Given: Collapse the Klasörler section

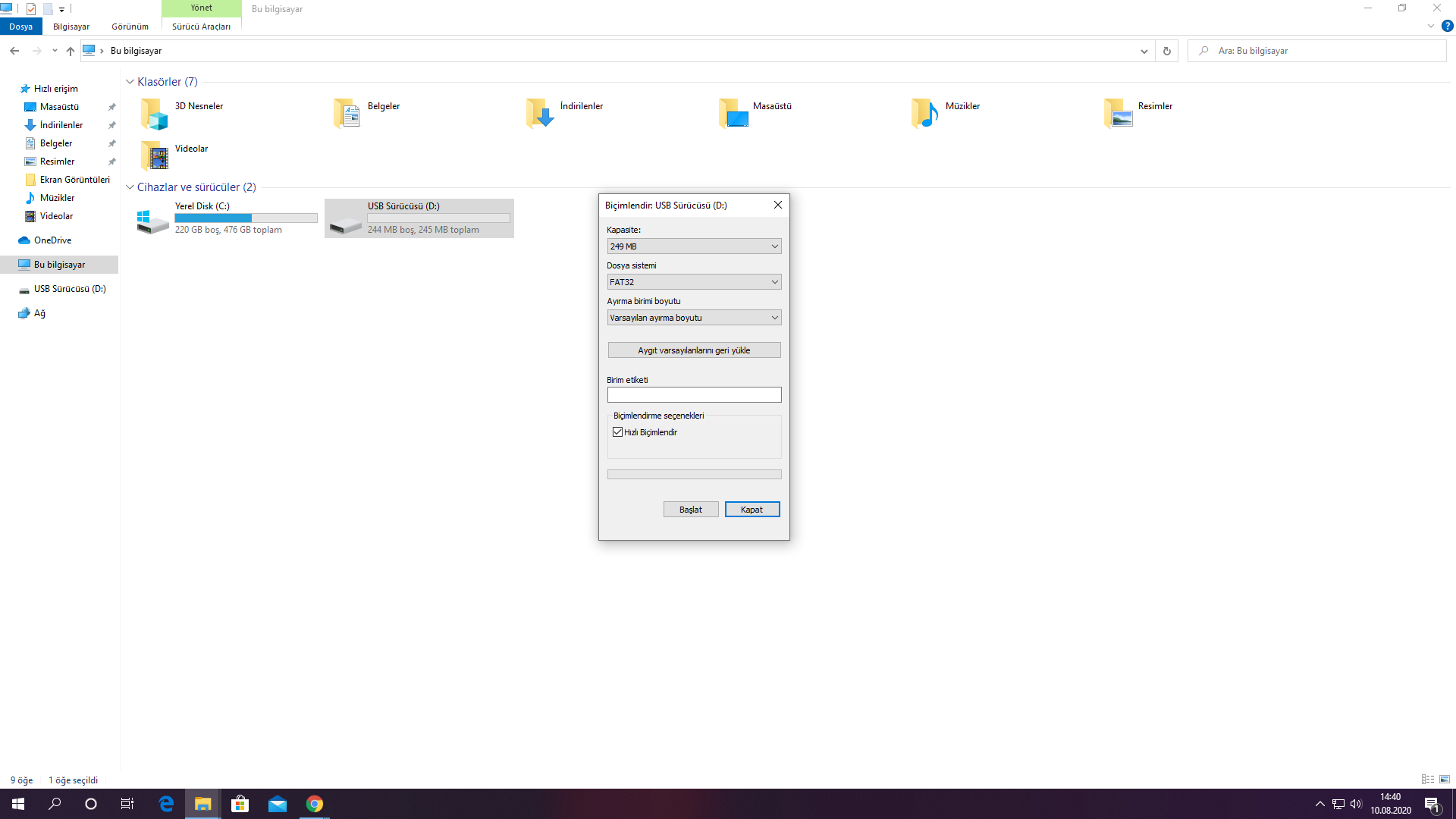Looking at the screenshot, I should point(130,82).
